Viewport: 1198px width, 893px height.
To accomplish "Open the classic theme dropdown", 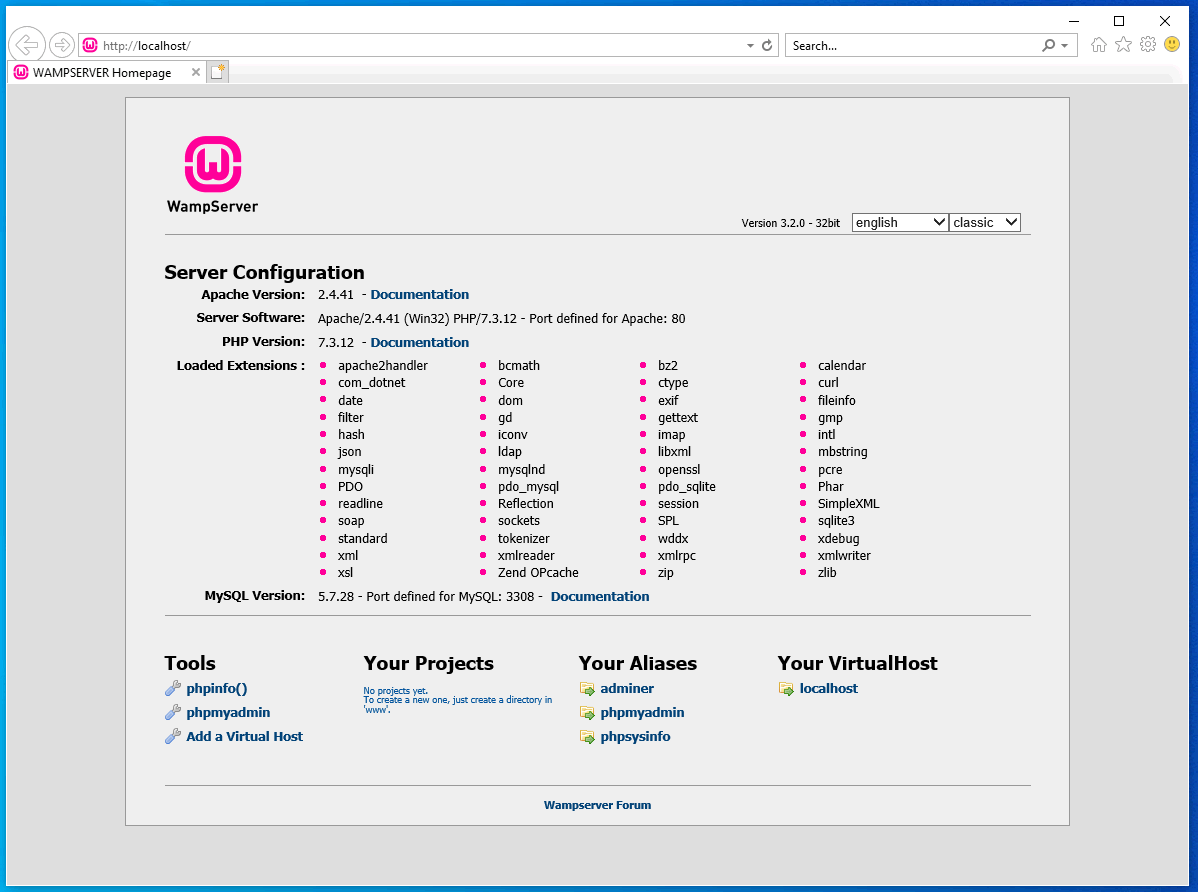I will [x=985, y=222].
